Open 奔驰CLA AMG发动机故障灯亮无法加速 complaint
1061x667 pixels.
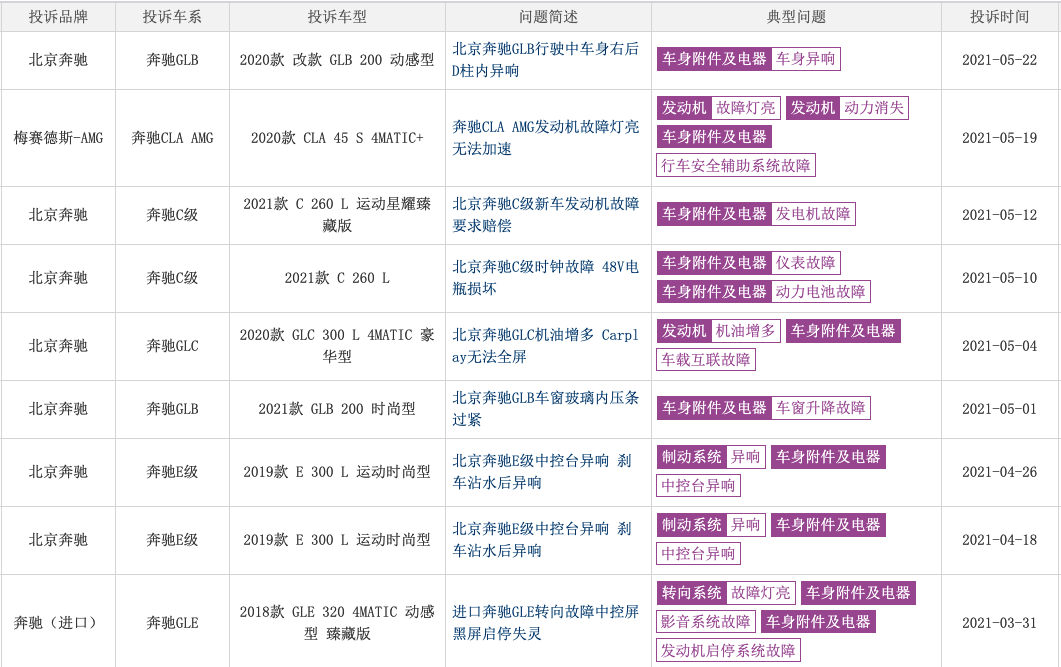pos(545,137)
